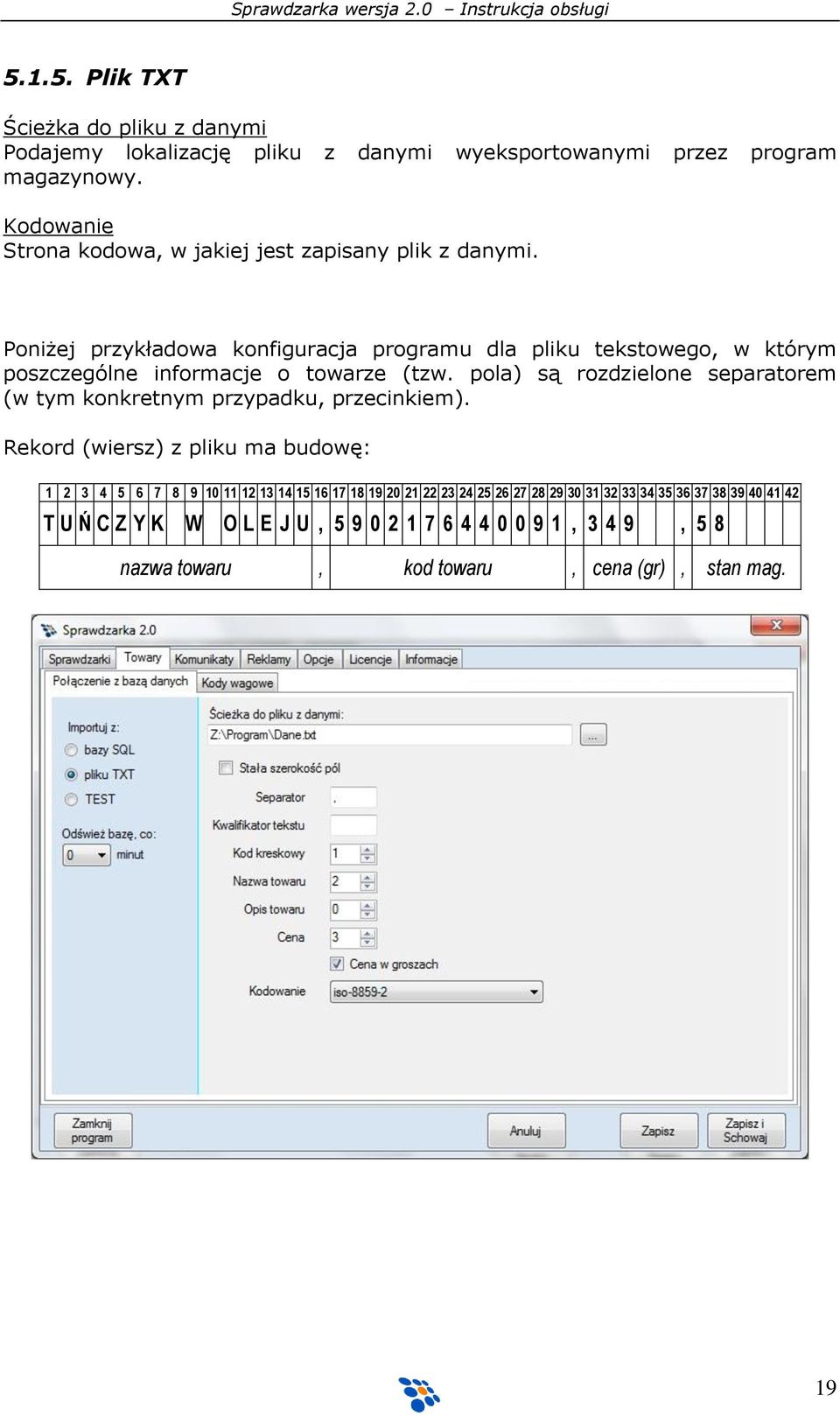Click the 'Kodowanie' underlined heading
Viewport: 840px width, 1416px height.
point(59,226)
